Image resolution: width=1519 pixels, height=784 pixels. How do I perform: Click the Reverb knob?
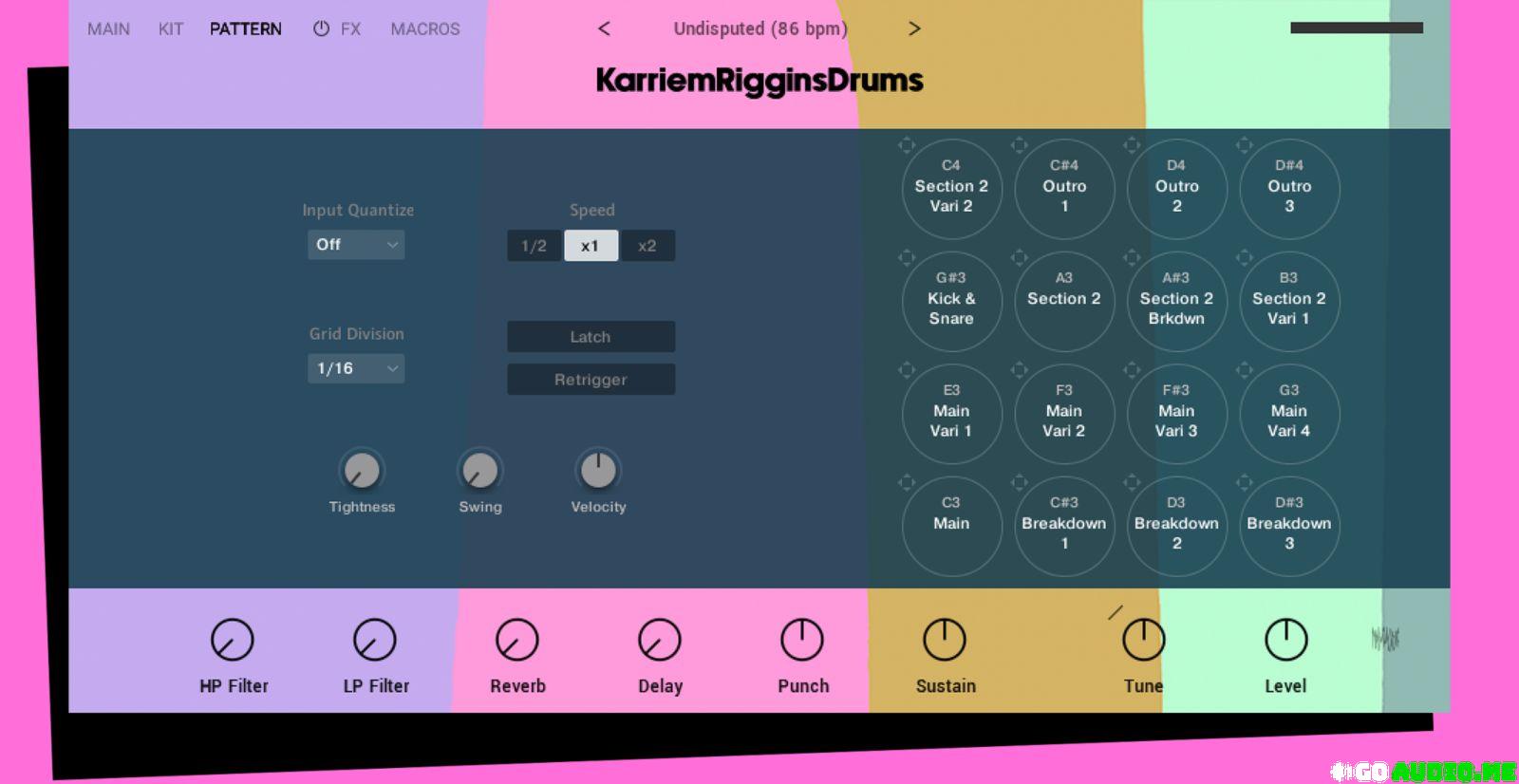click(517, 640)
